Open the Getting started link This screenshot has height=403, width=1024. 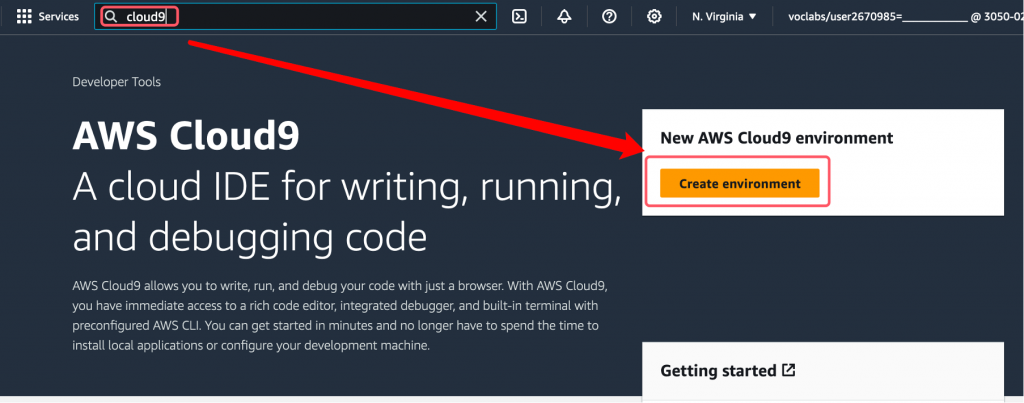(x=728, y=371)
